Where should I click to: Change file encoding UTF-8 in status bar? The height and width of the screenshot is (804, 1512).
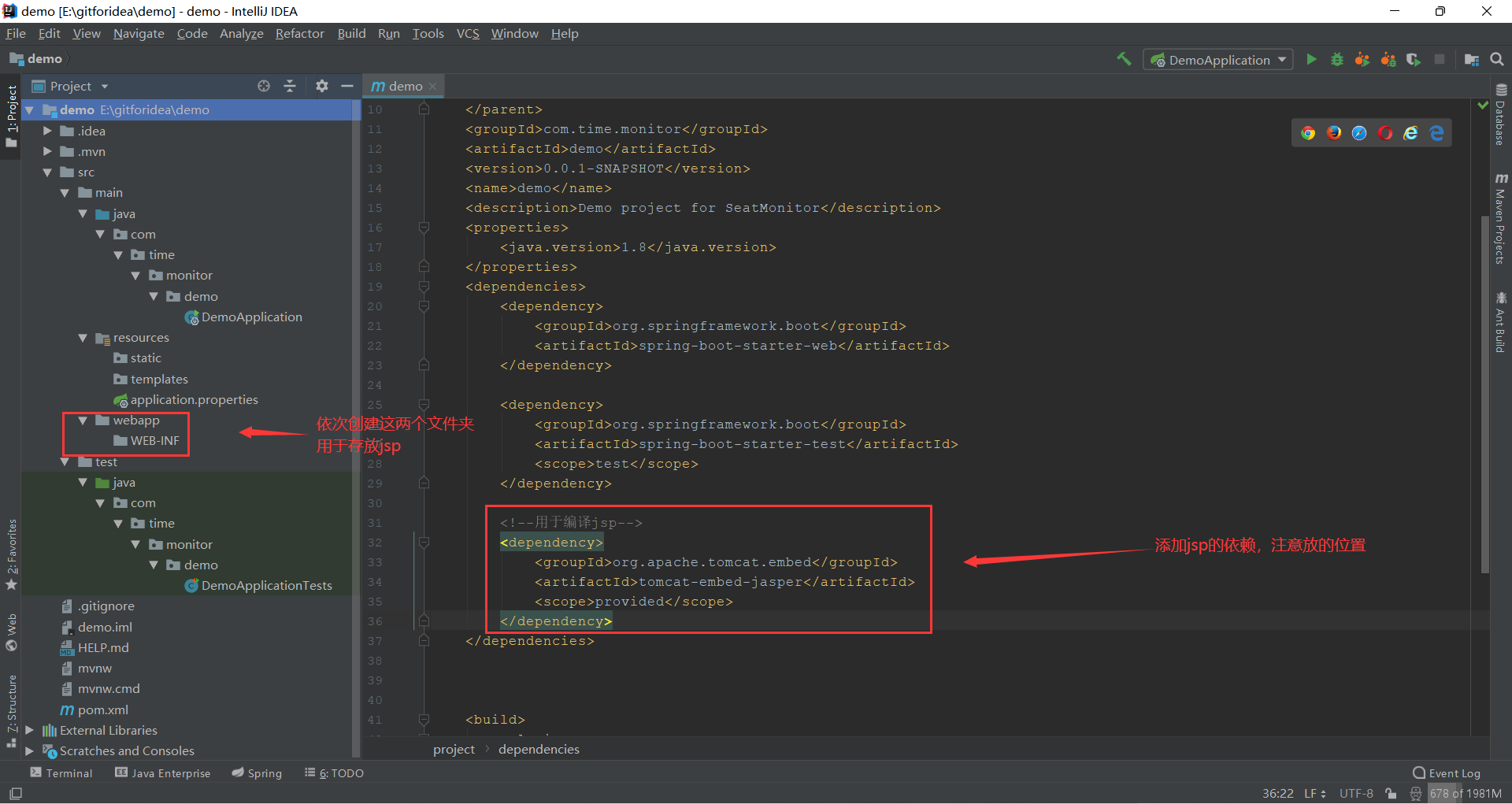click(1356, 794)
